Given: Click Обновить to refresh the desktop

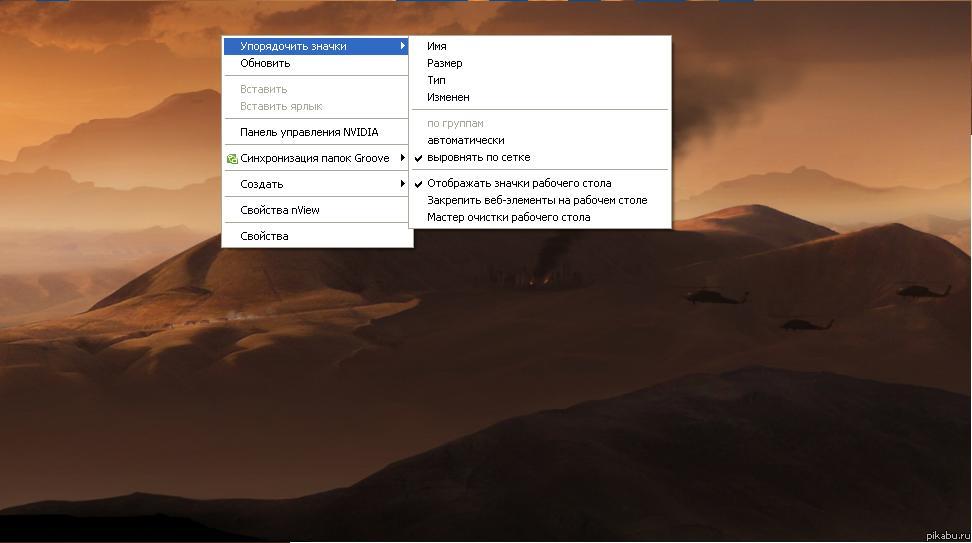Looking at the screenshot, I should click(265, 63).
